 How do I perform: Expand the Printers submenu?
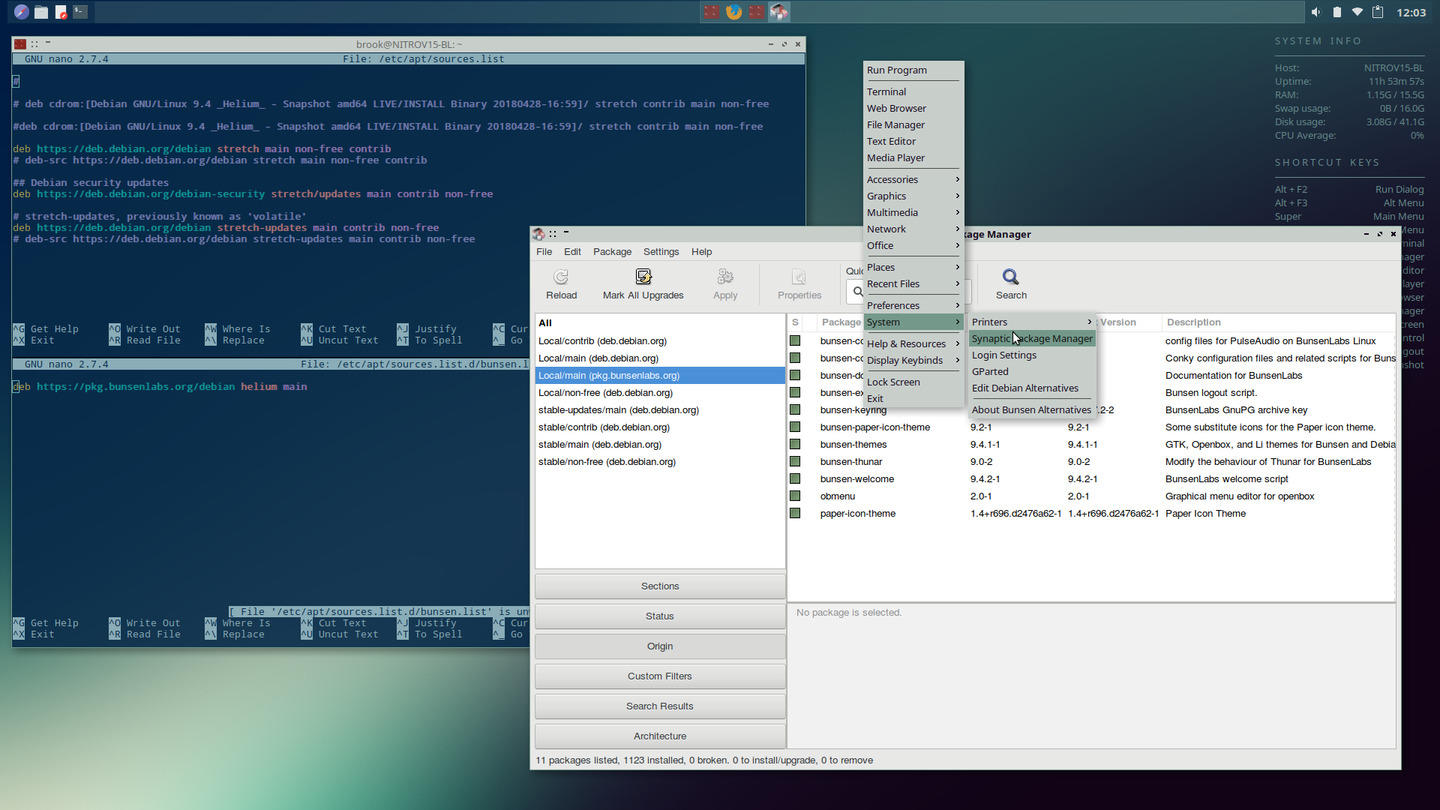[1032, 322]
